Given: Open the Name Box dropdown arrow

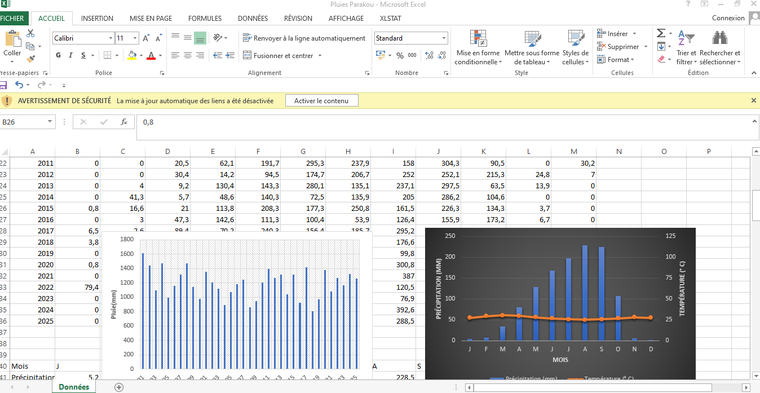Looking at the screenshot, I should (x=50, y=122).
